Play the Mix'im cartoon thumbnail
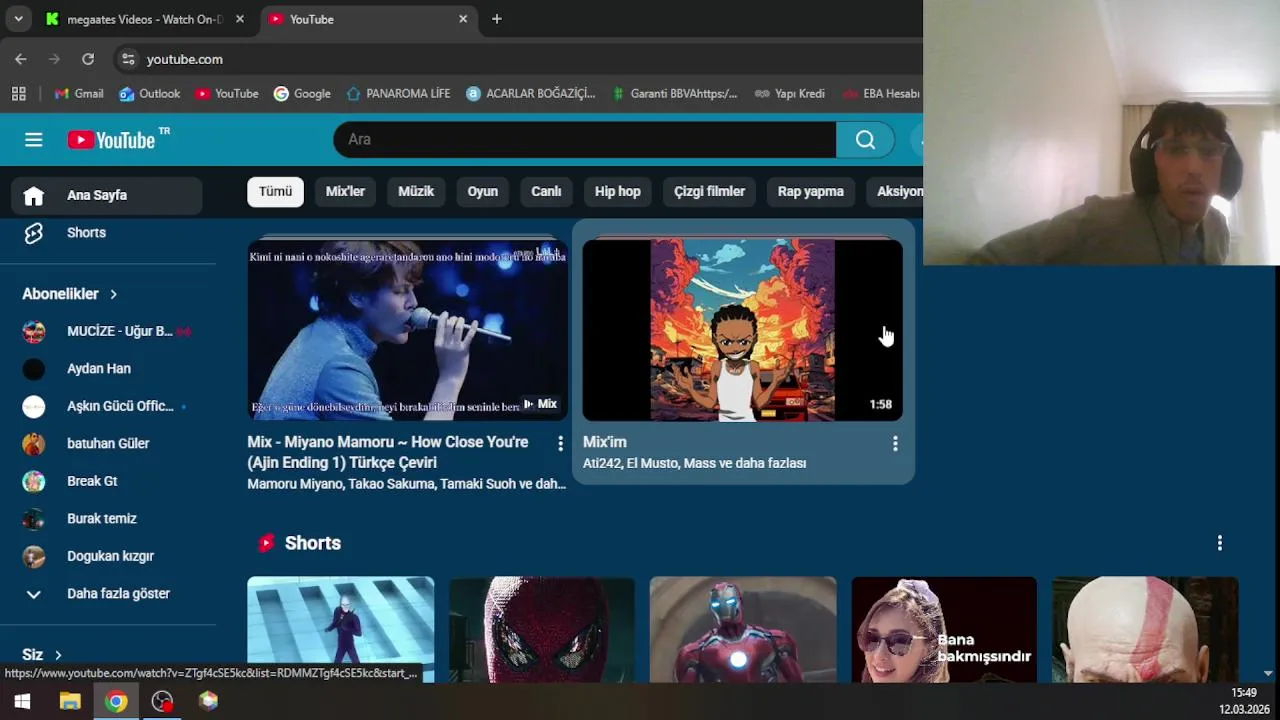This screenshot has height=720, width=1280. pyautogui.click(x=742, y=330)
